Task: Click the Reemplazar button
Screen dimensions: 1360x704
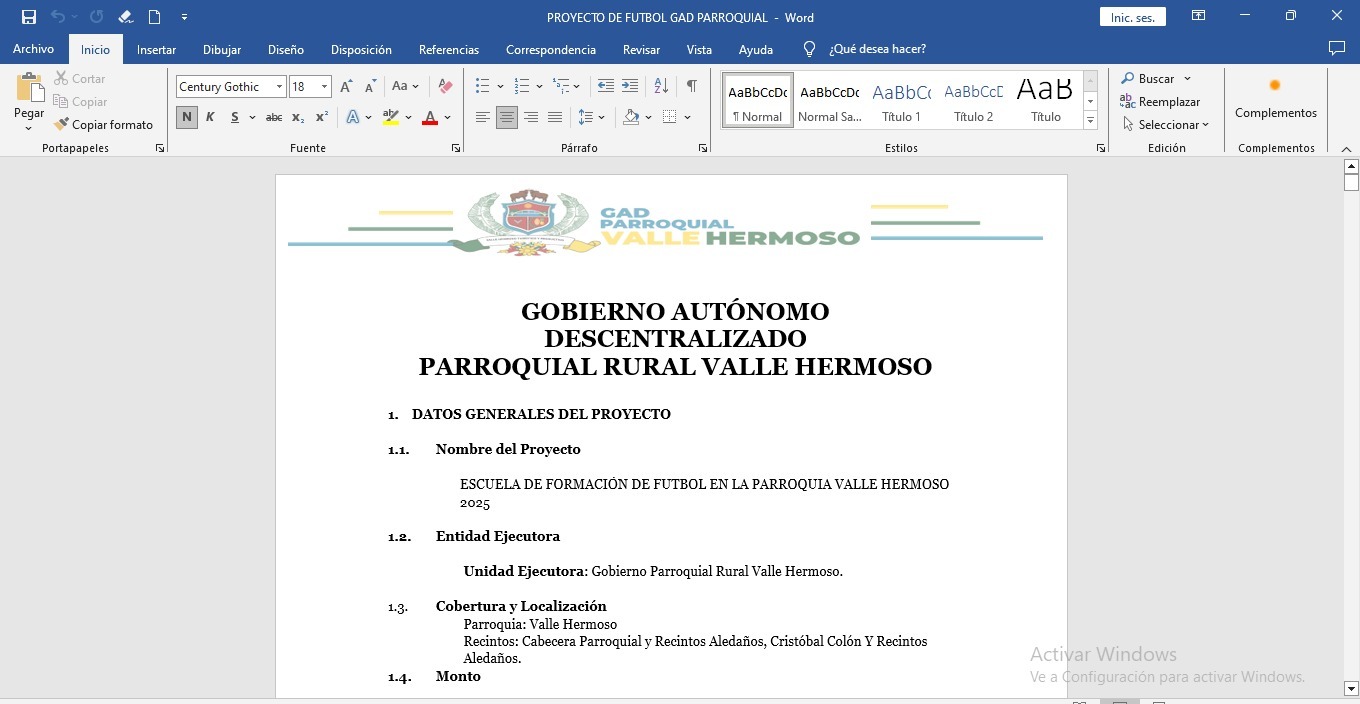Action: tap(1160, 102)
